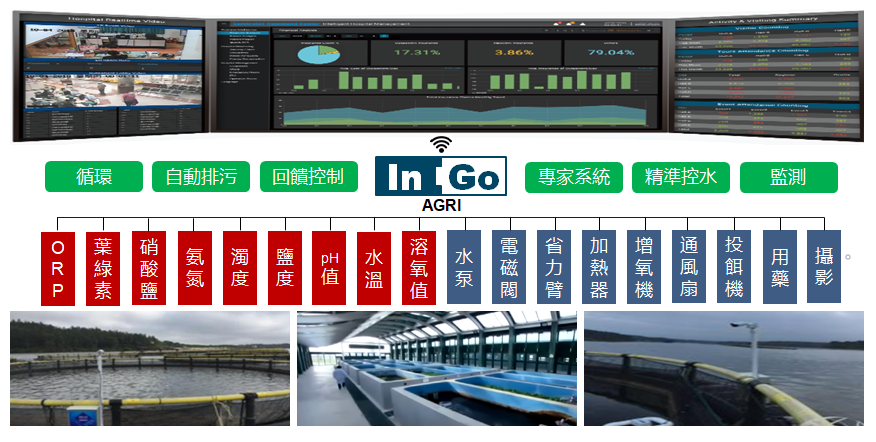This screenshot has height=442, width=876.
Task: Open the 監測 button
Action: point(788,177)
